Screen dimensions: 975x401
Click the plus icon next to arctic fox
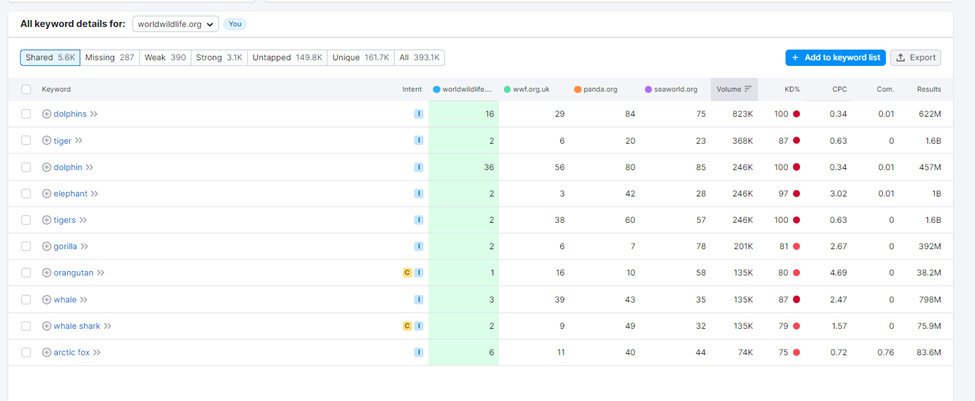(46, 353)
